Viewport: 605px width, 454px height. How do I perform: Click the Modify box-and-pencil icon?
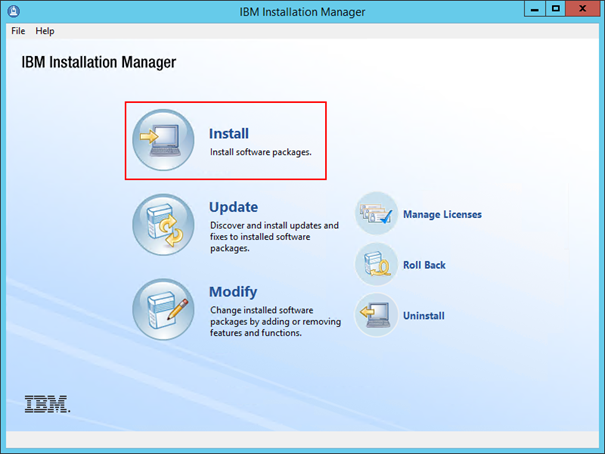pyautogui.click(x=163, y=309)
